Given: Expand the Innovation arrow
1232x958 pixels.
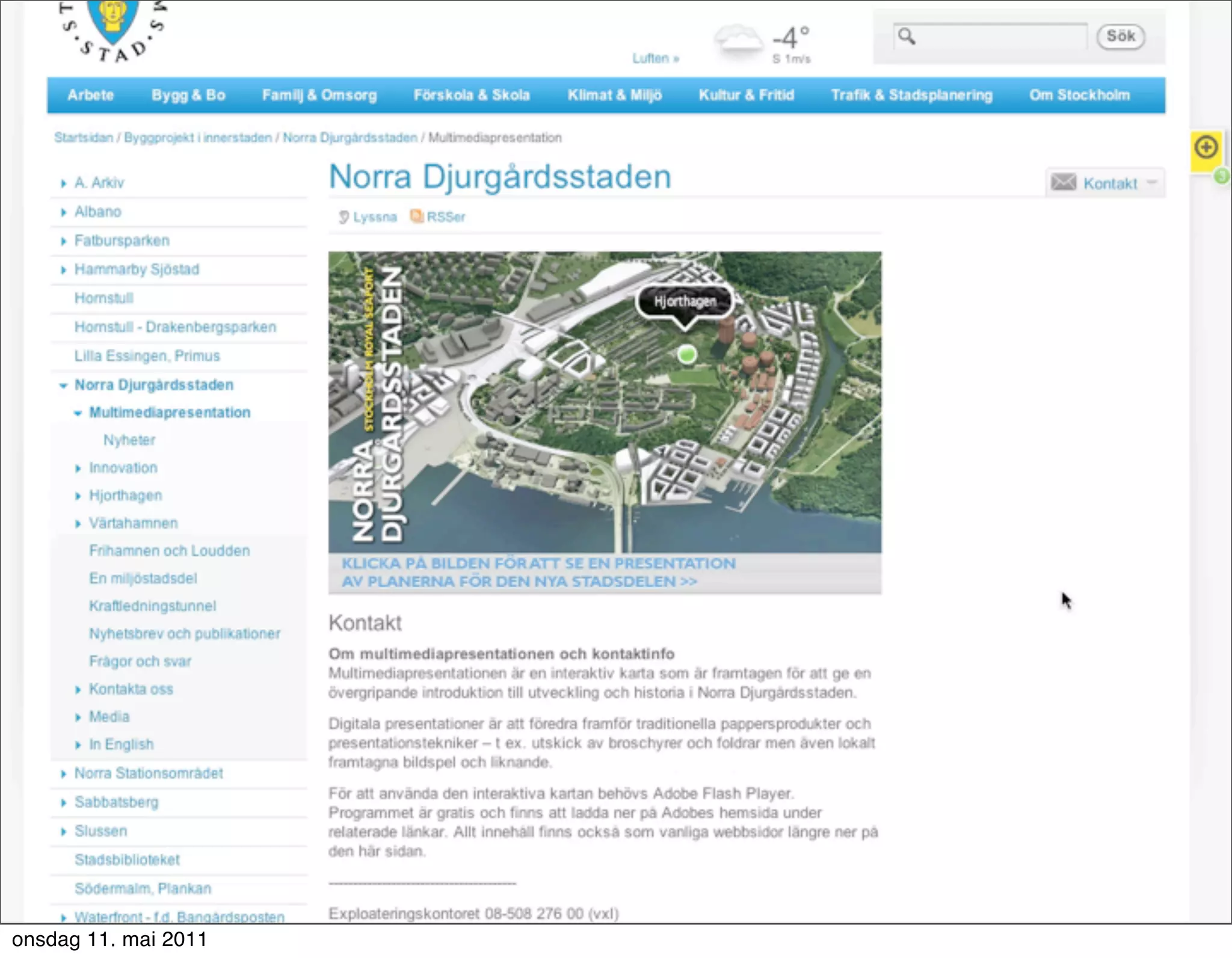Looking at the screenshot, I should click(x=78, y=468).
